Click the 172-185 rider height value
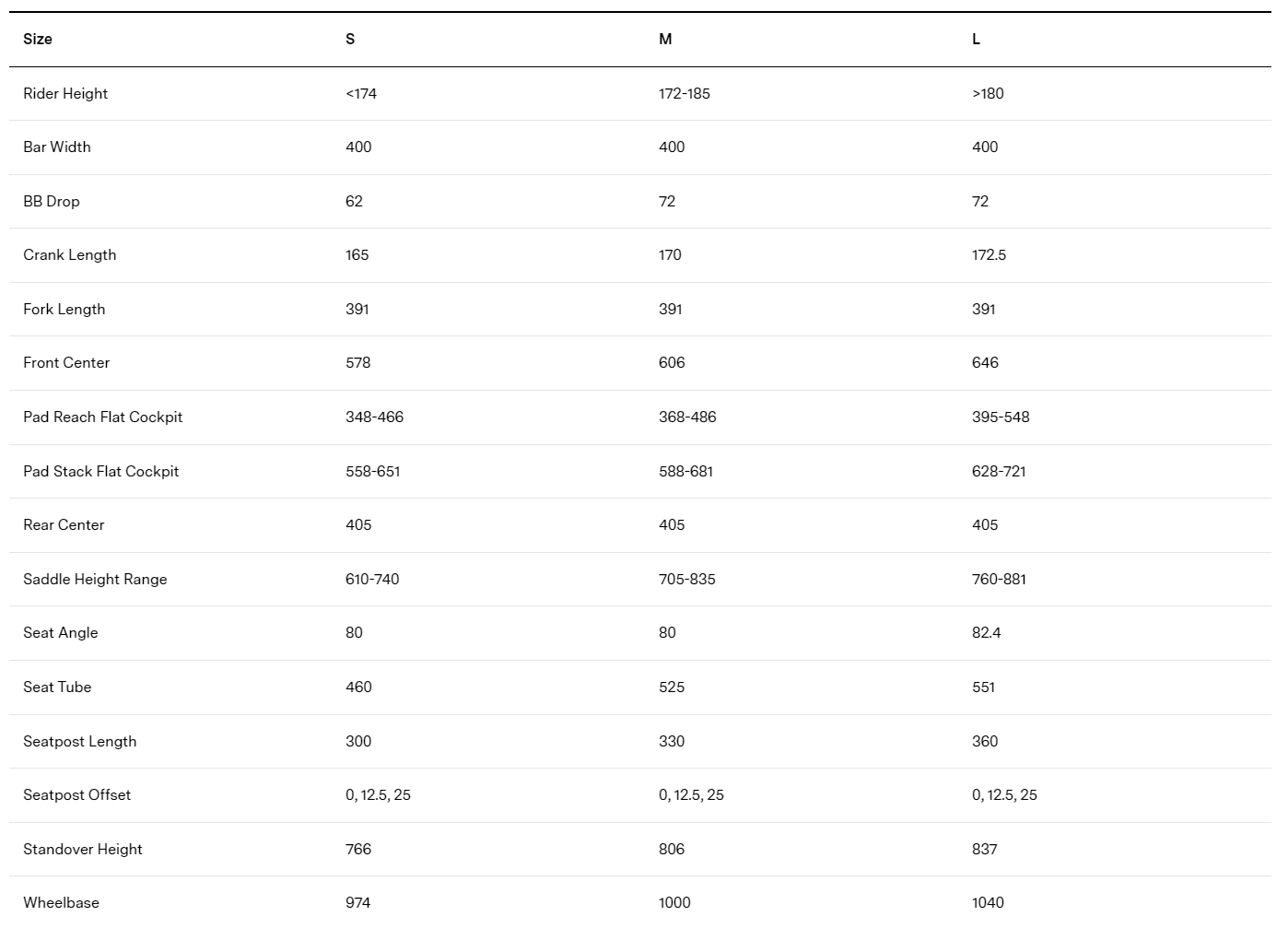Image resolution: width=1288 pixels, height=928 pixels. point(685,93)
